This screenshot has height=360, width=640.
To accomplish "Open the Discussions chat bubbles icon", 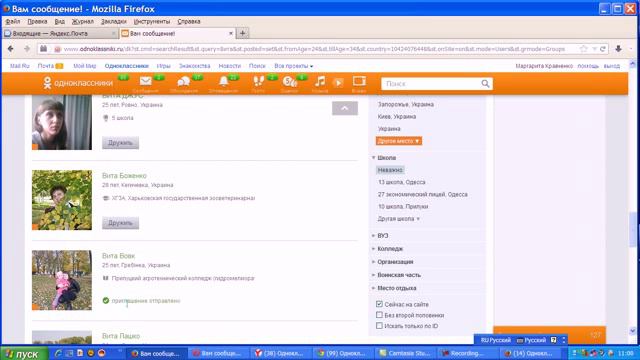I will tap(184, 81).
